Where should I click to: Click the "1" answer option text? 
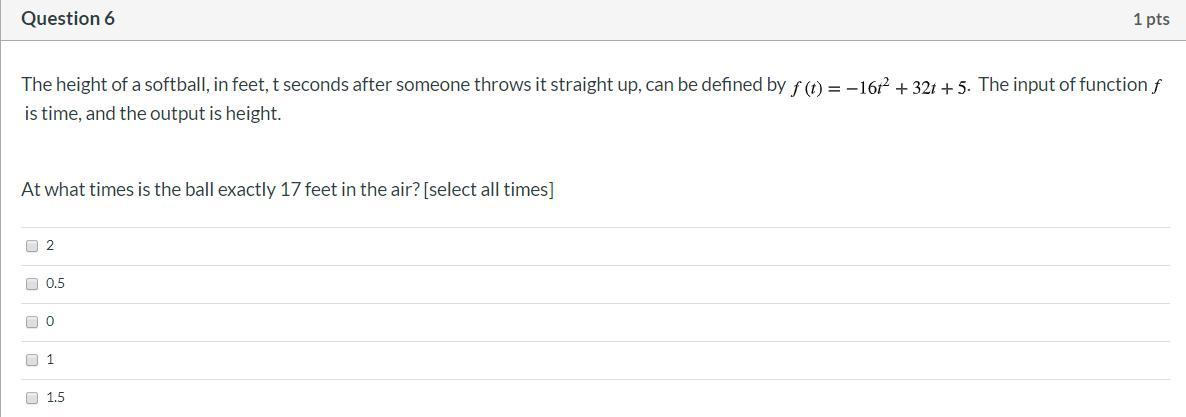[50, 360]
